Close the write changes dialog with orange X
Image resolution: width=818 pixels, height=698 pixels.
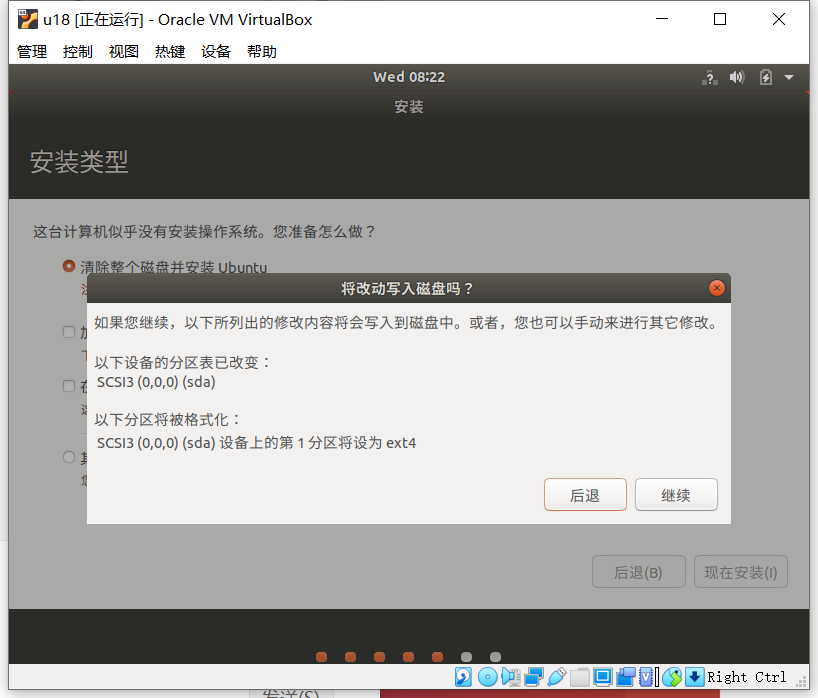(x=716, y=288)
